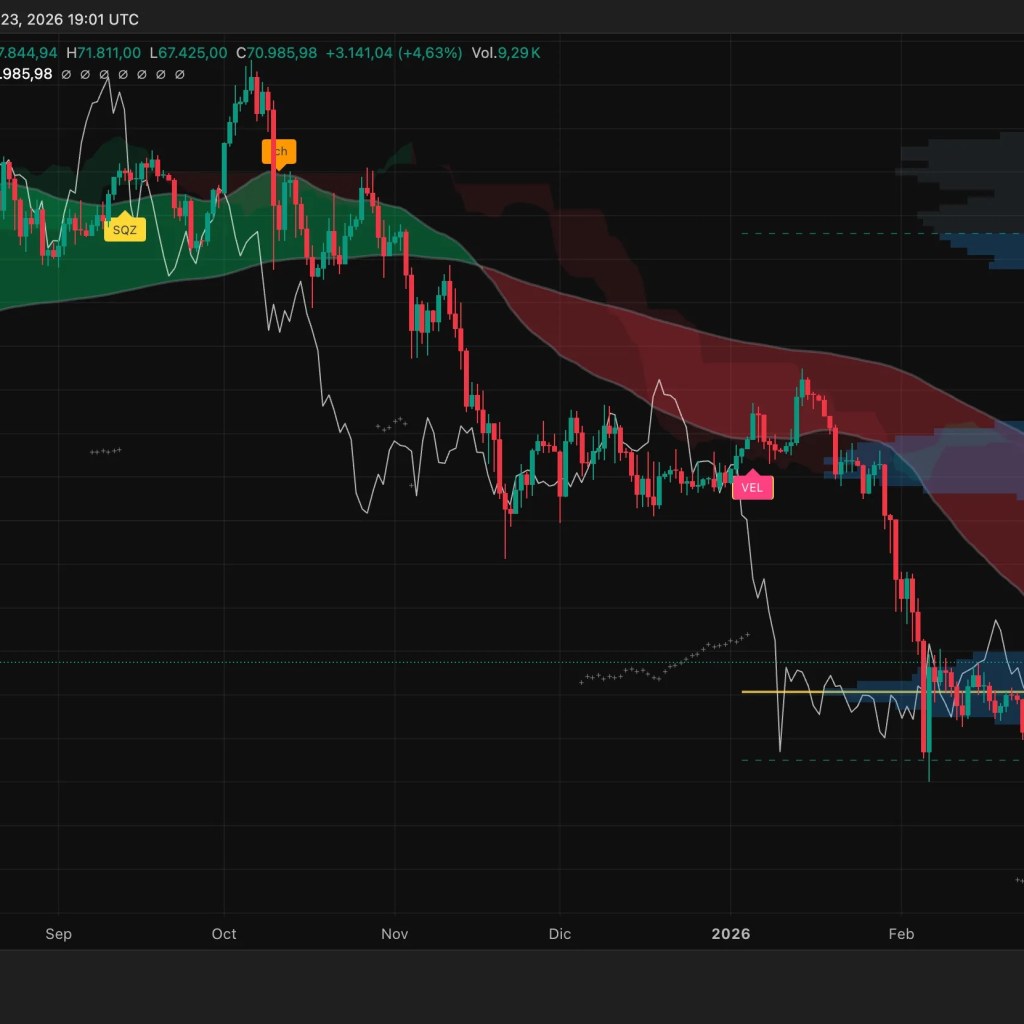Click the high value H71.811,00

point(103,53)
